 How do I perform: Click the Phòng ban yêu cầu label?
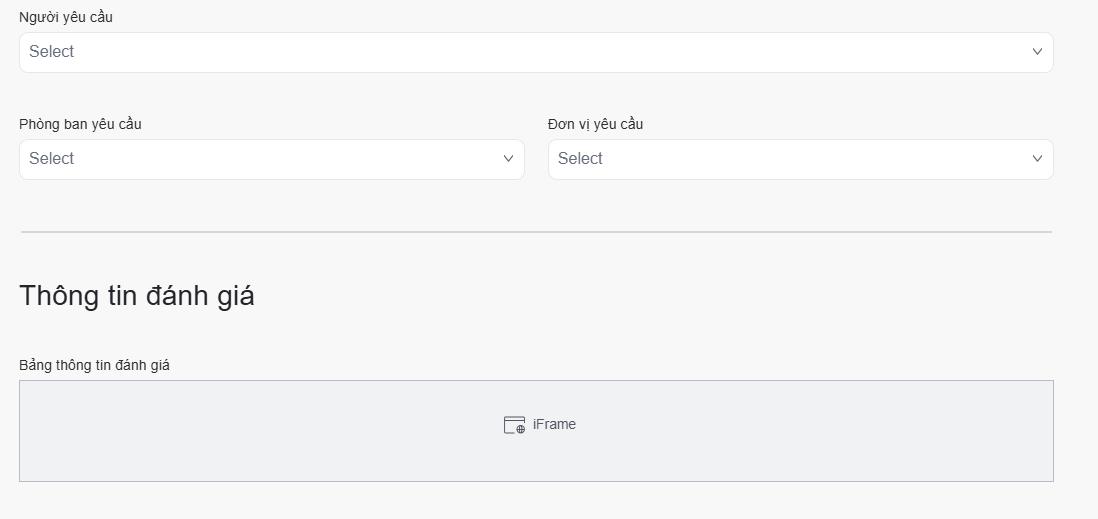(80, 124)
